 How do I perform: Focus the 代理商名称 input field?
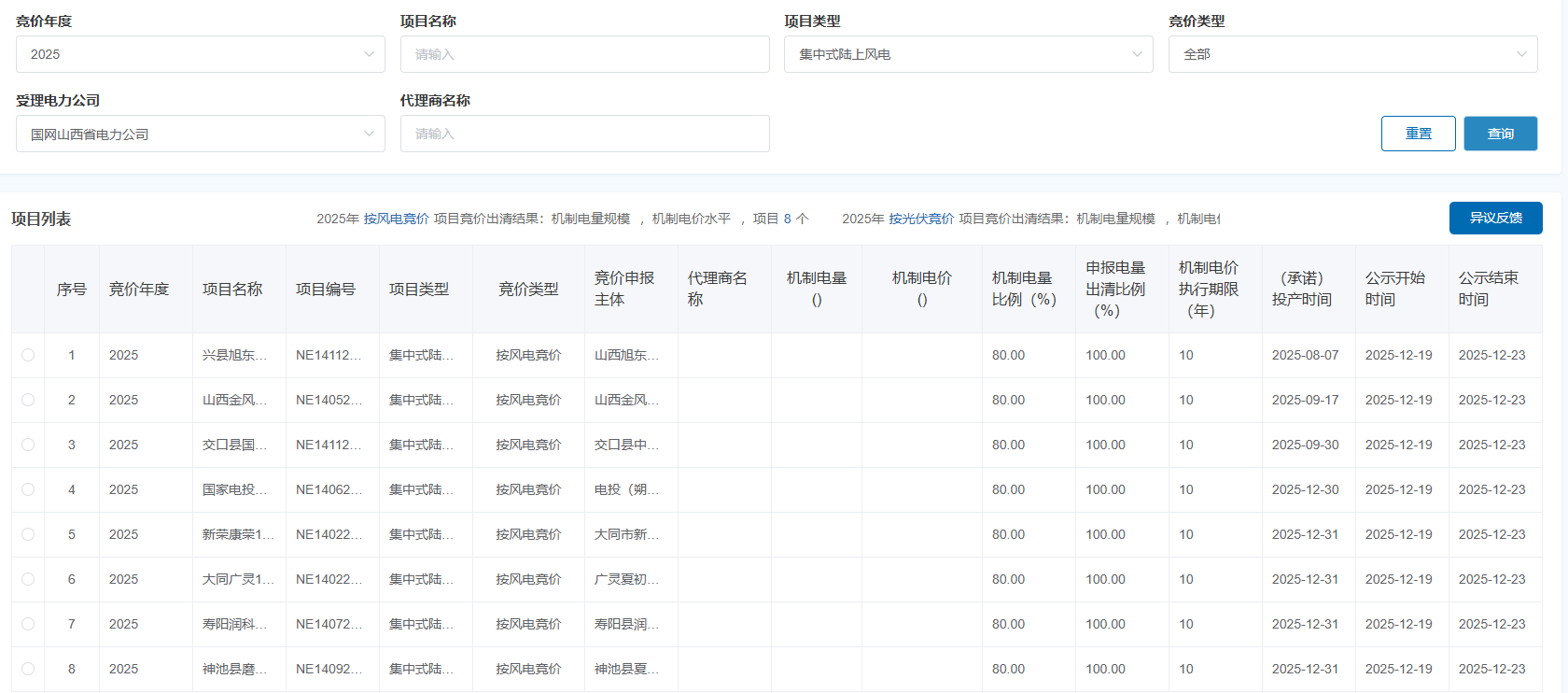[584, 134]
